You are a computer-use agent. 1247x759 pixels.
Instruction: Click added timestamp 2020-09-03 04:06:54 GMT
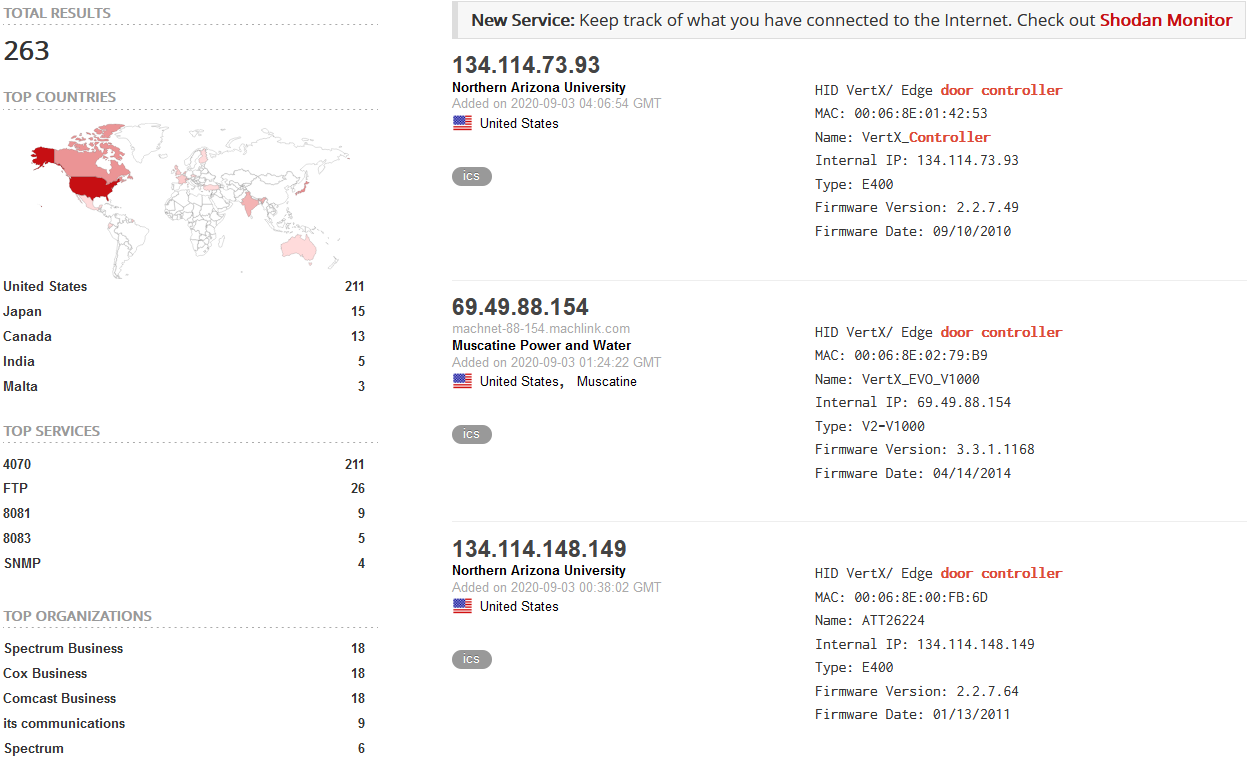pyautogui.click(x=556, y=103)
